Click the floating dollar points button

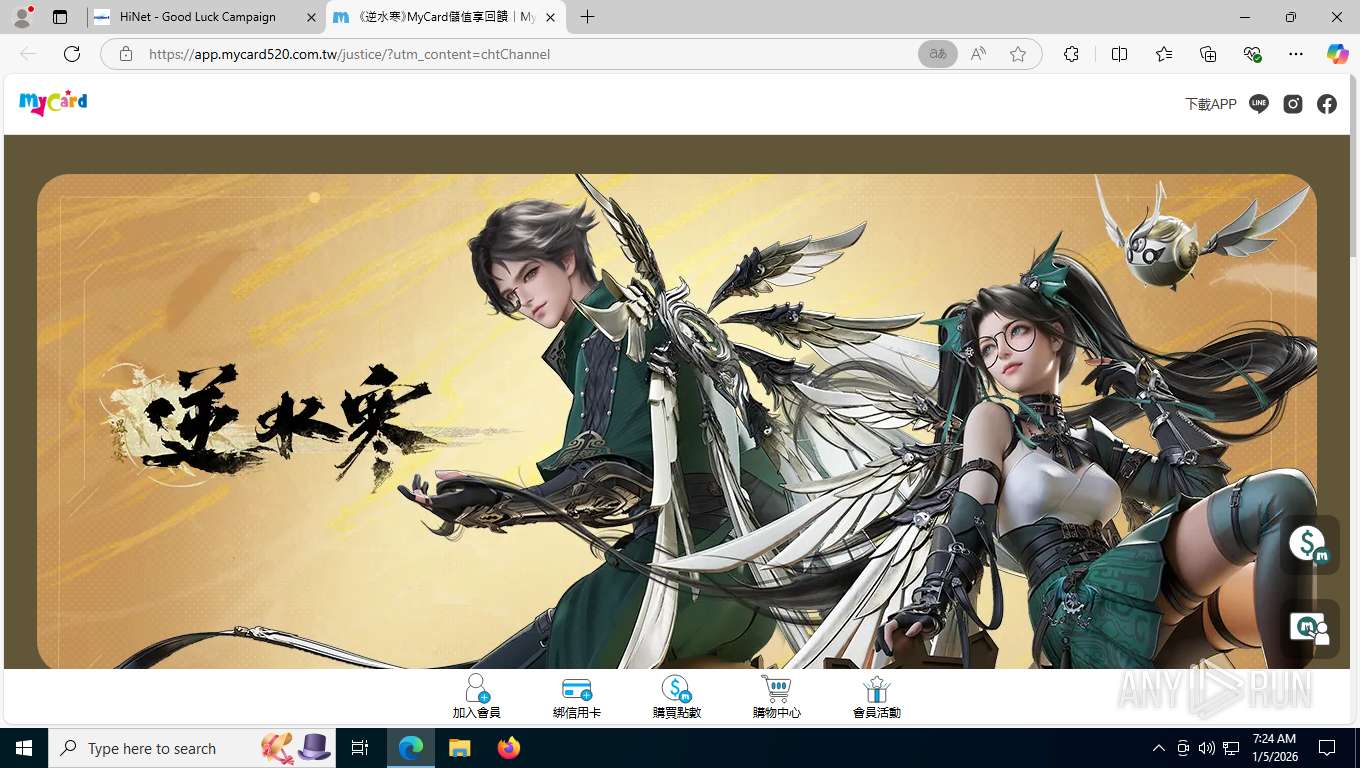1310,545
